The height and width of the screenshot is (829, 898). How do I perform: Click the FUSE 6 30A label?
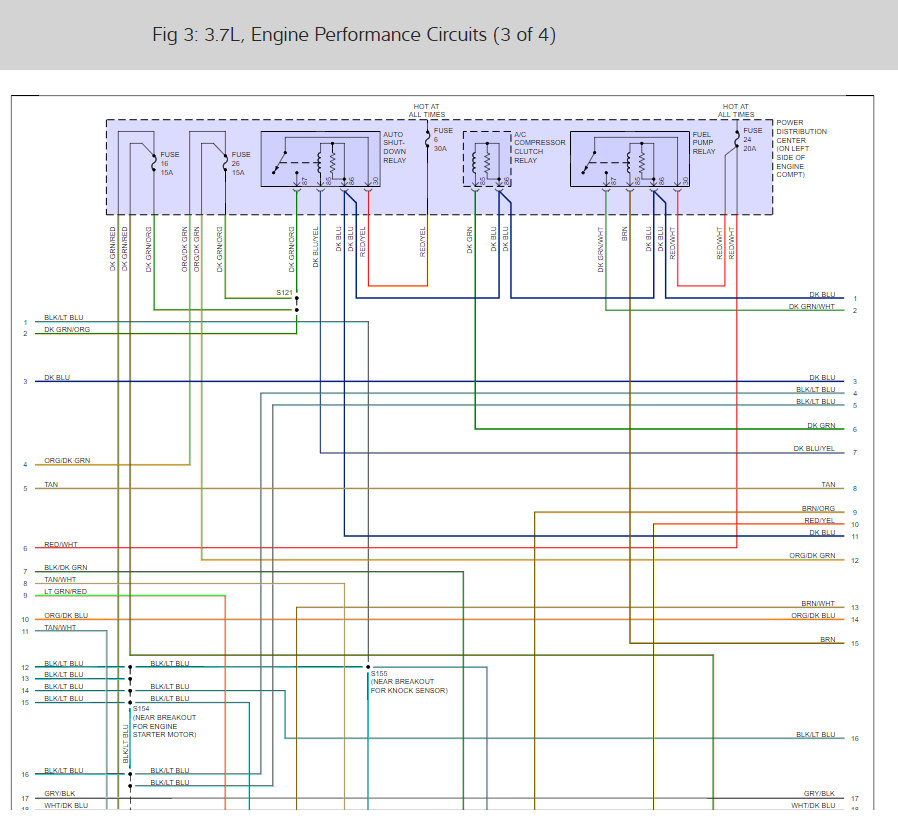click(x=443, y=140)
